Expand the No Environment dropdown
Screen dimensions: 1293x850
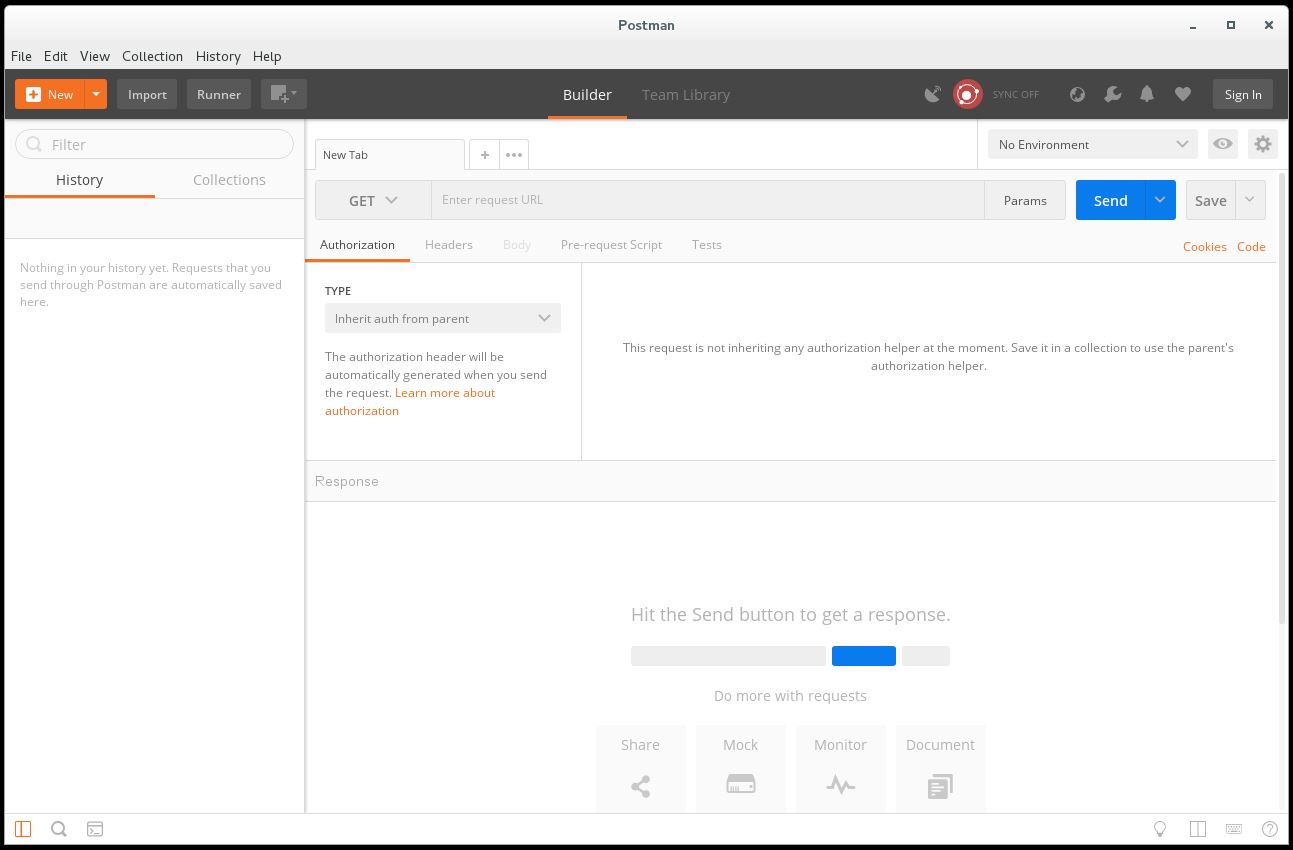point(1092,144)
